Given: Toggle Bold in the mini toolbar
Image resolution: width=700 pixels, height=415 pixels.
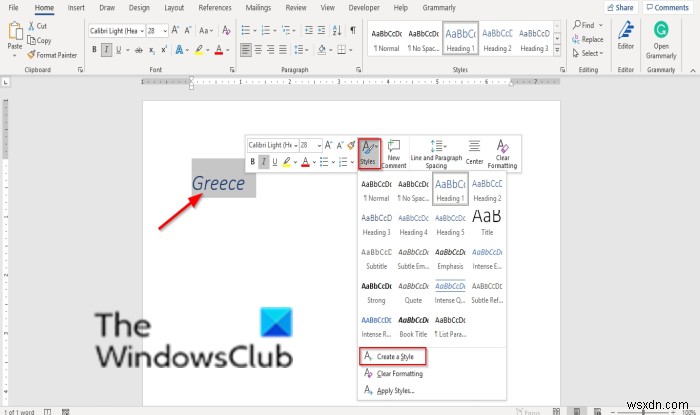Looking at the screenshot, I should point(253,162).
